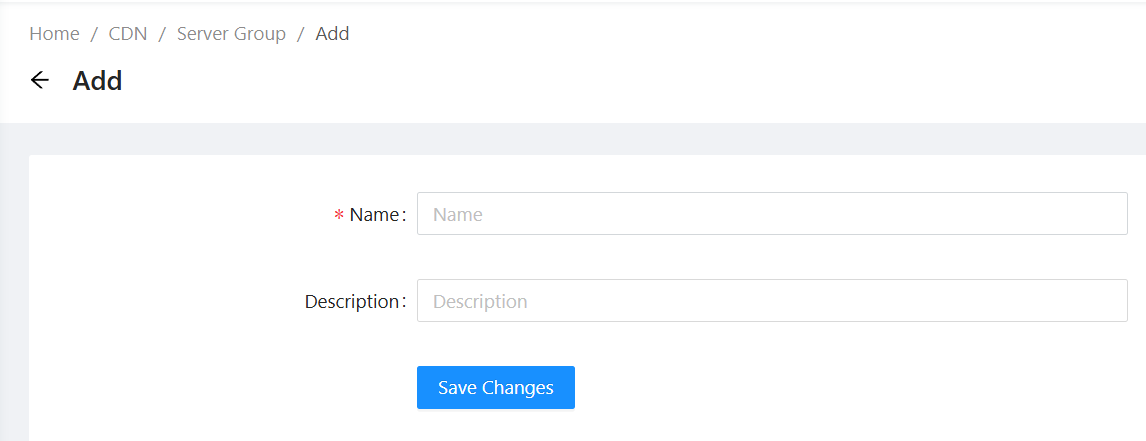Click the slash separator after Home
1146x441 pixels.
click(x=94, y=34)
